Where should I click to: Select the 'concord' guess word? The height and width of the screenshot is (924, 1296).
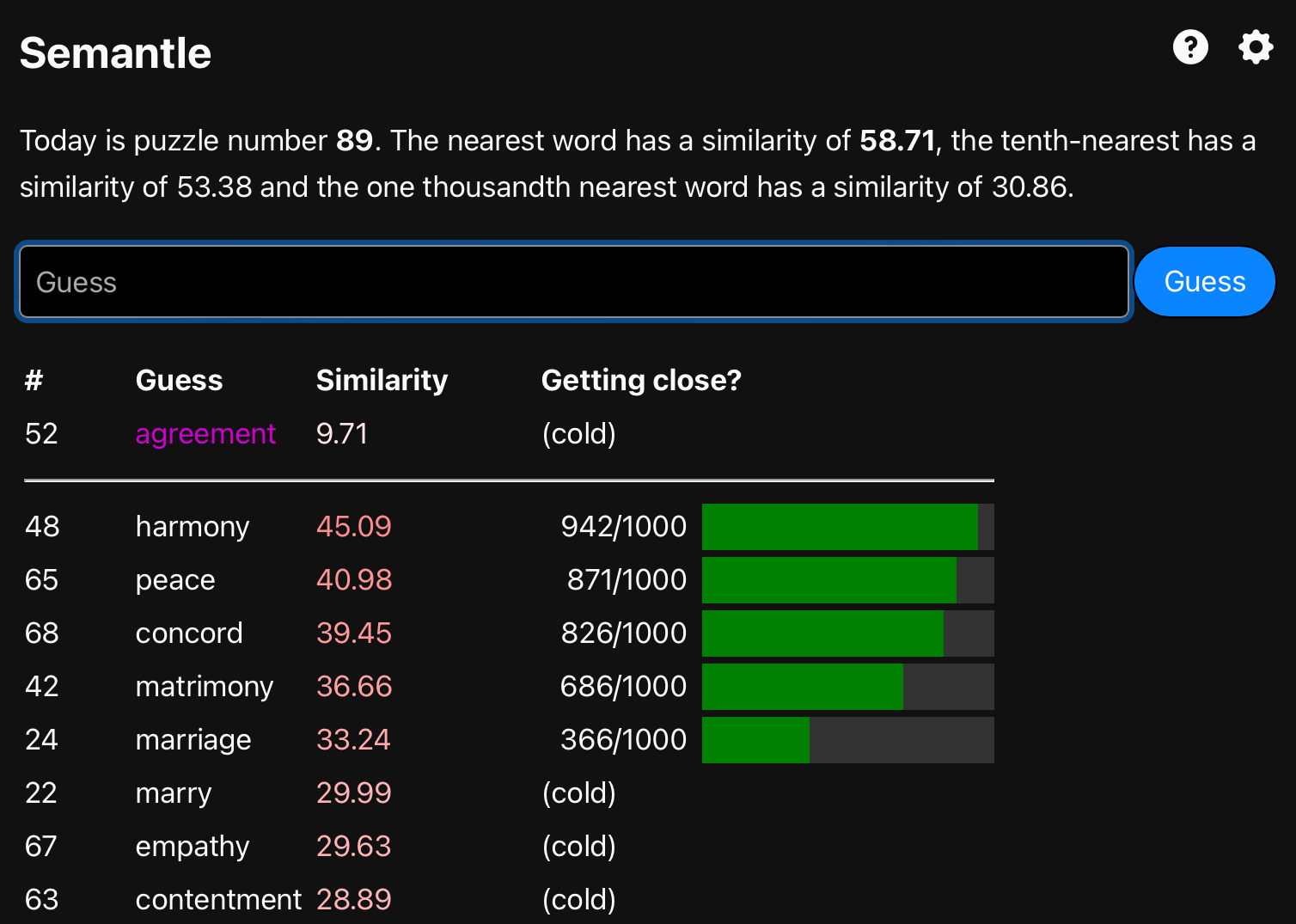point(189,633)
